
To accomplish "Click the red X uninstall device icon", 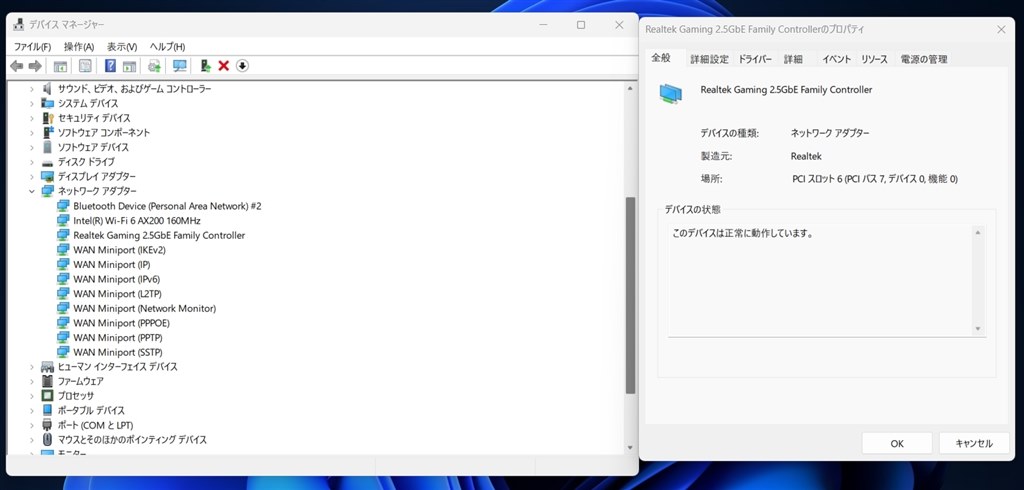I will coord(224,66).
